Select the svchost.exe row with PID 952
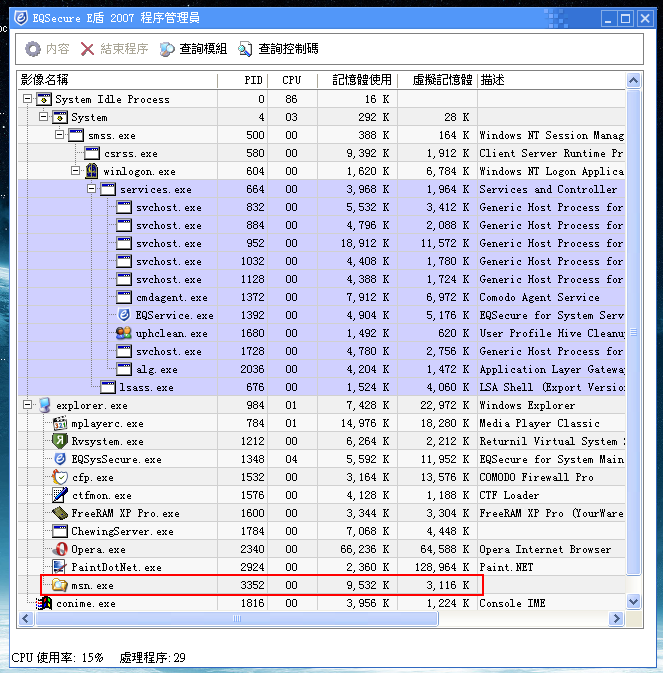Screen dimensions: 663x673 click(322, 243)
